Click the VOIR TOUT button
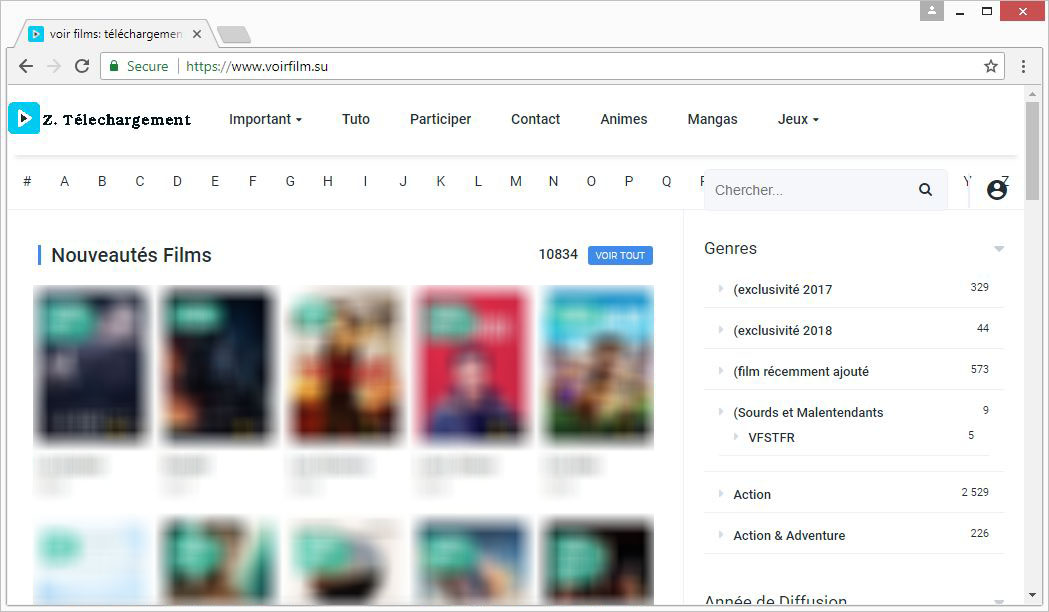 (620, 256)
